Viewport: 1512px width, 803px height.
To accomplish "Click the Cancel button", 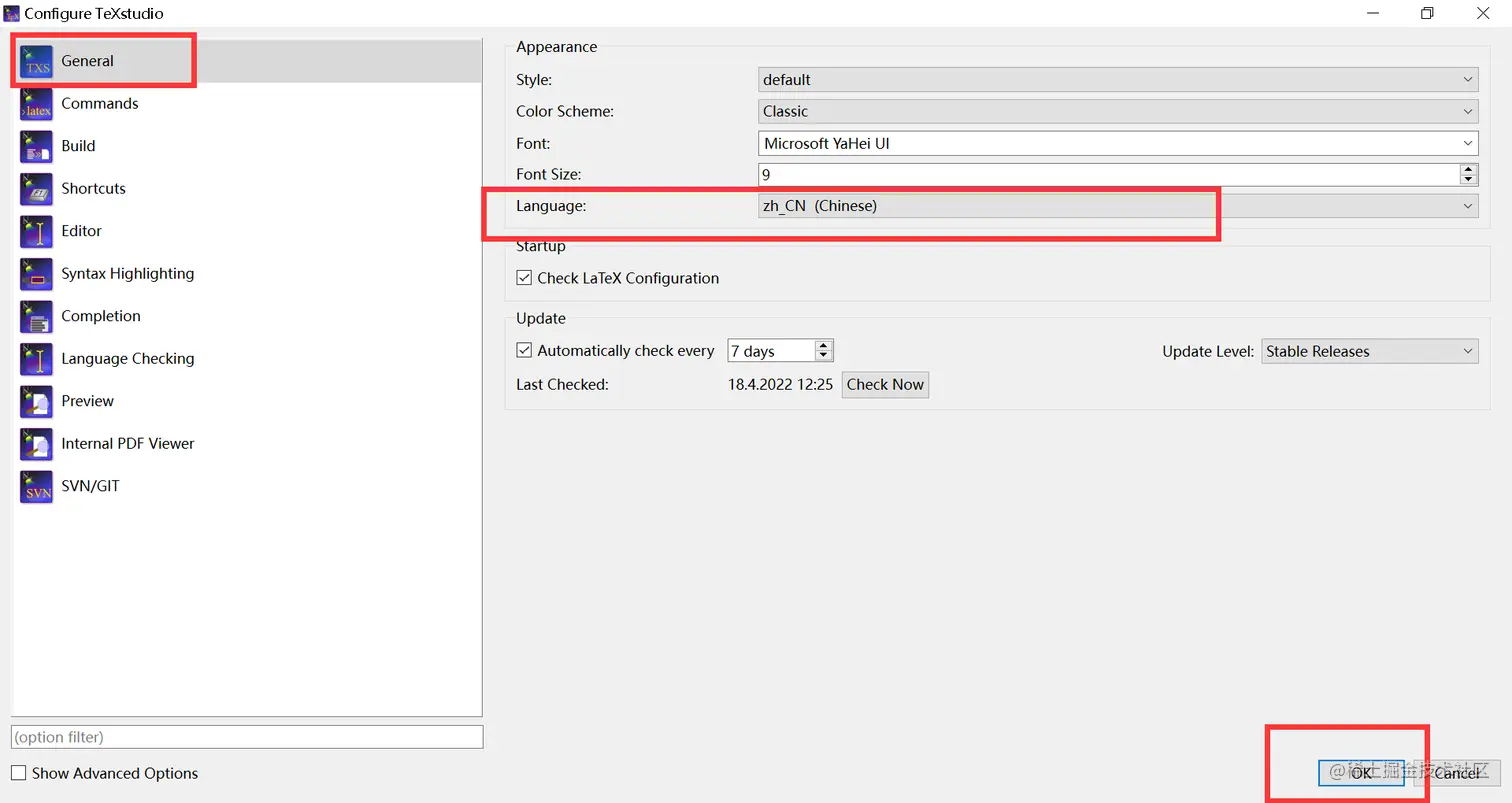I will pyautogui.click(x=1457, y=773).
